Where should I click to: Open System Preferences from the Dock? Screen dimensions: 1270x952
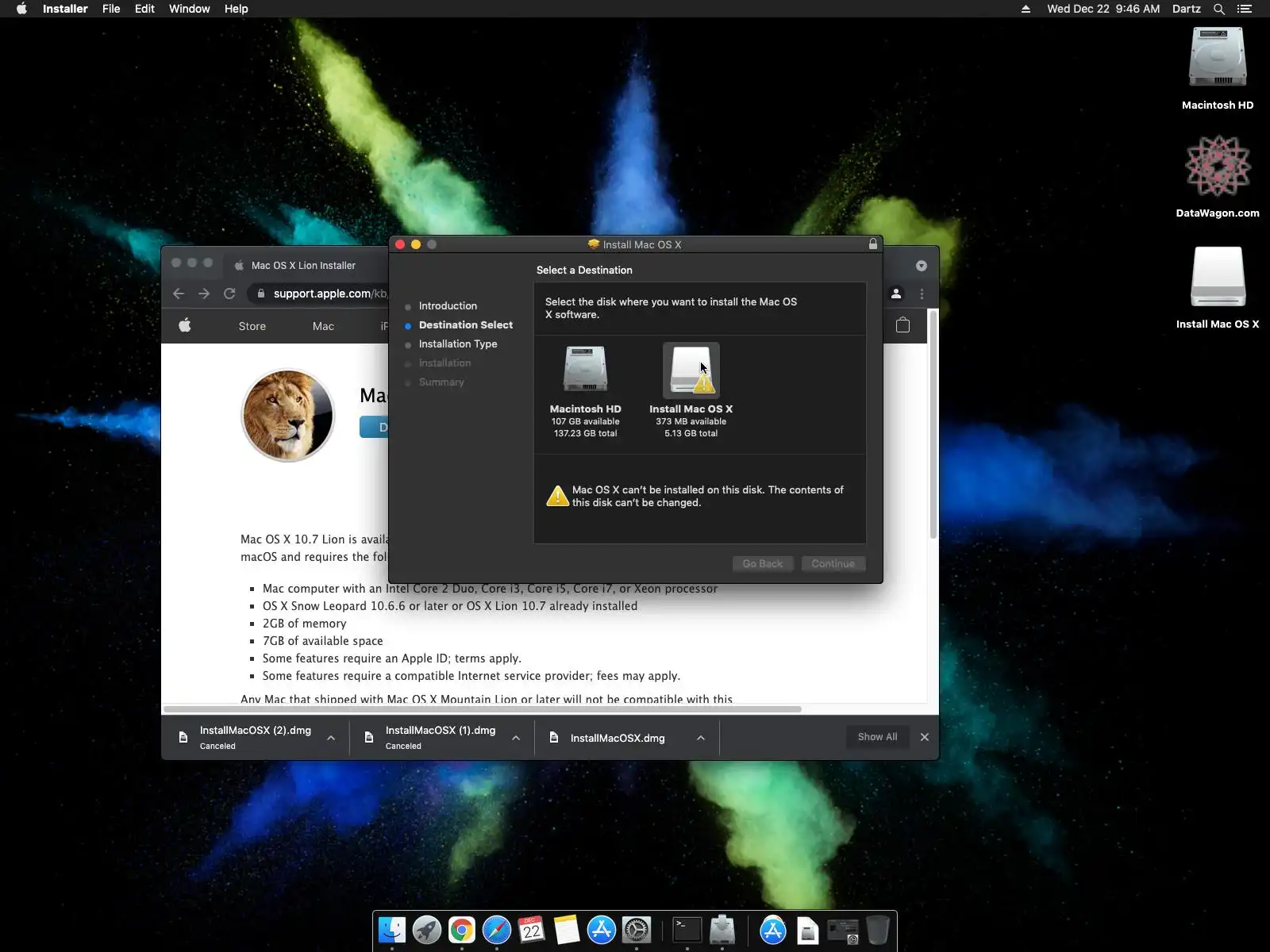[637, 930]
